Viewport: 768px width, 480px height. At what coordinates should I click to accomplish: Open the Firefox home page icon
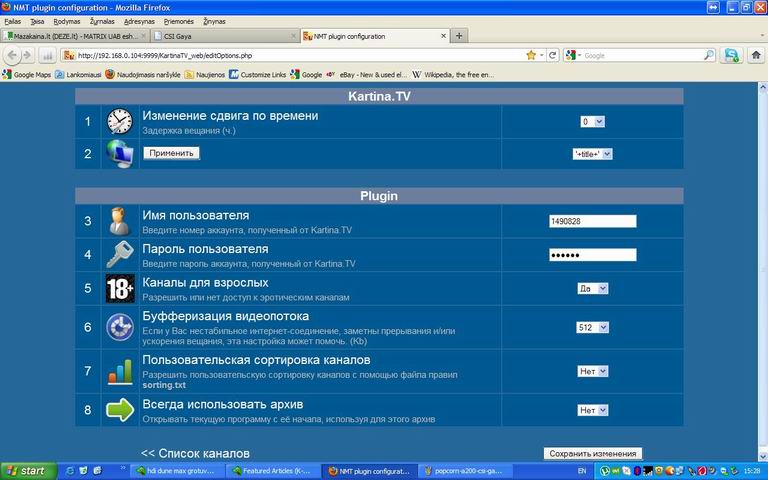click(x=756, y=55)
